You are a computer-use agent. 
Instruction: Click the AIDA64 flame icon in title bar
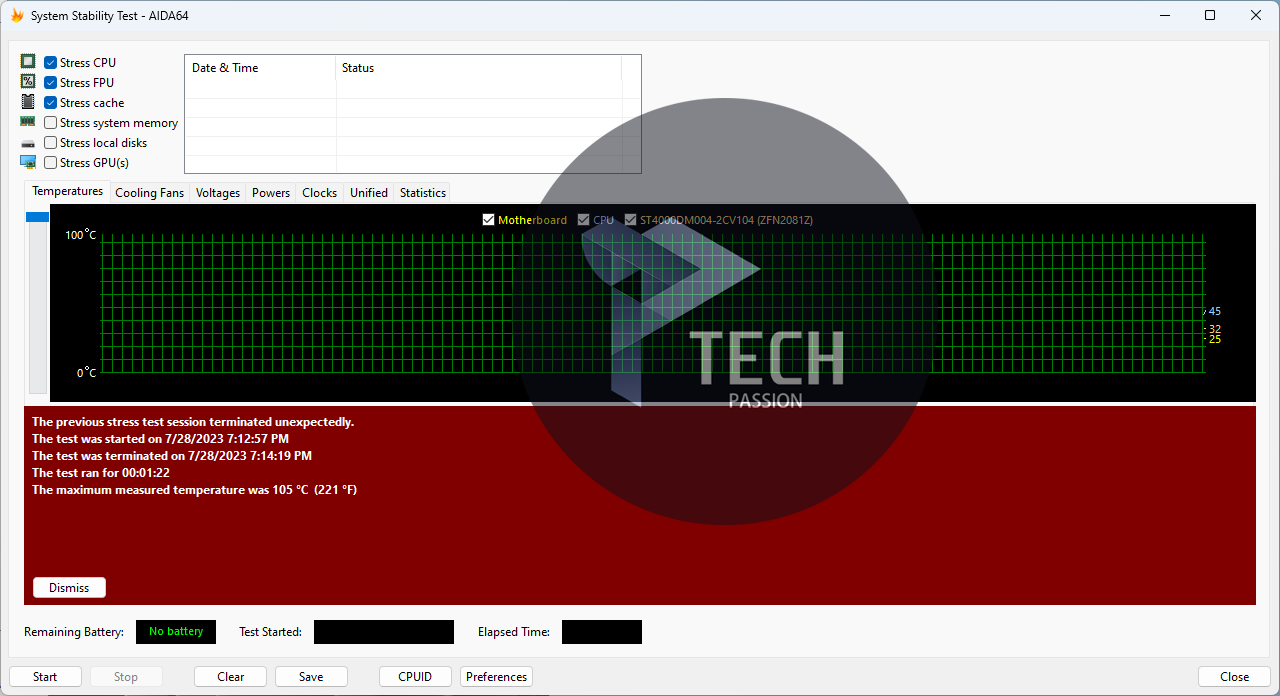click(x=17, y=16)
